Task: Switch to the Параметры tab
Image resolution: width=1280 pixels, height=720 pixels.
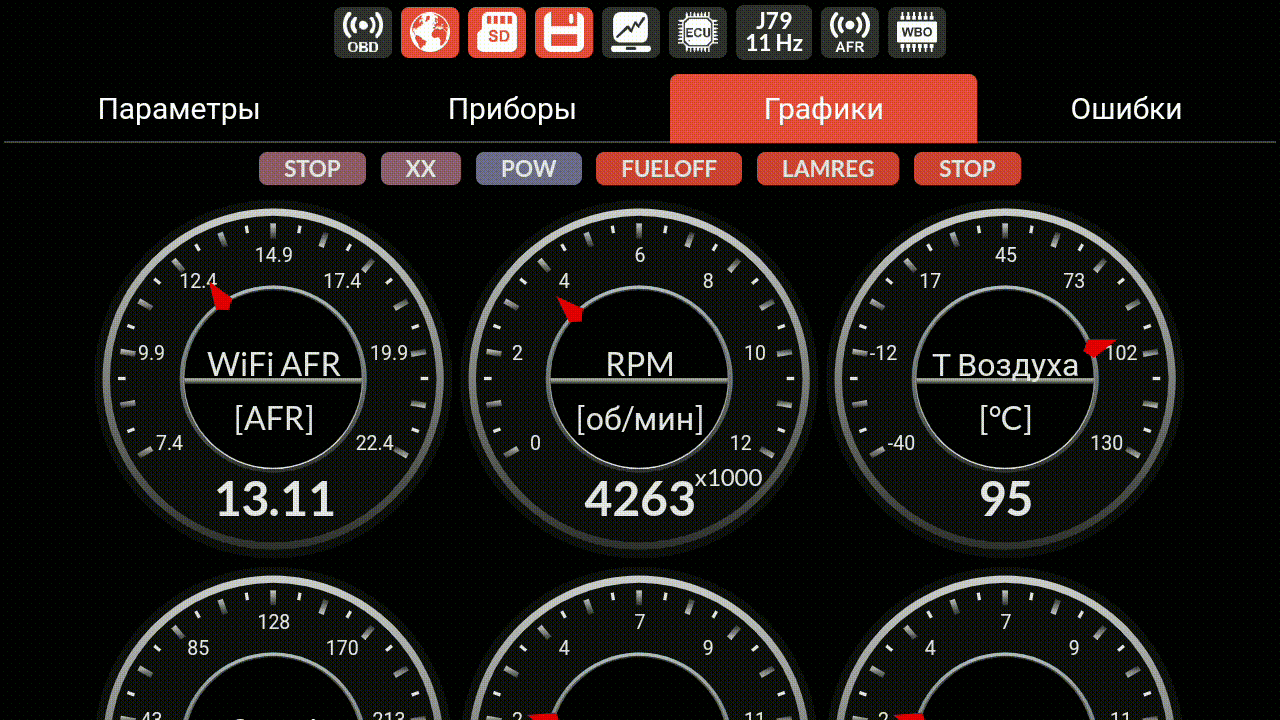Action: (179, 109)
